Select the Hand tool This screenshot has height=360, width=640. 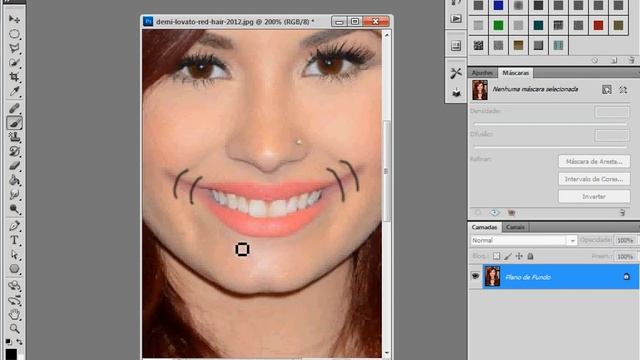pyautogui.click(x=14, y=314)
